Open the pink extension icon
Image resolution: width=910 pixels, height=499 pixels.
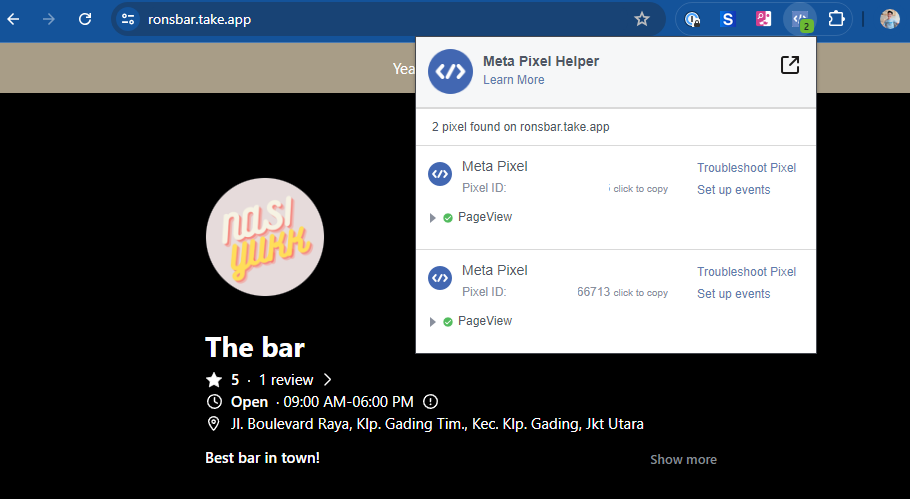coord(763,19)
